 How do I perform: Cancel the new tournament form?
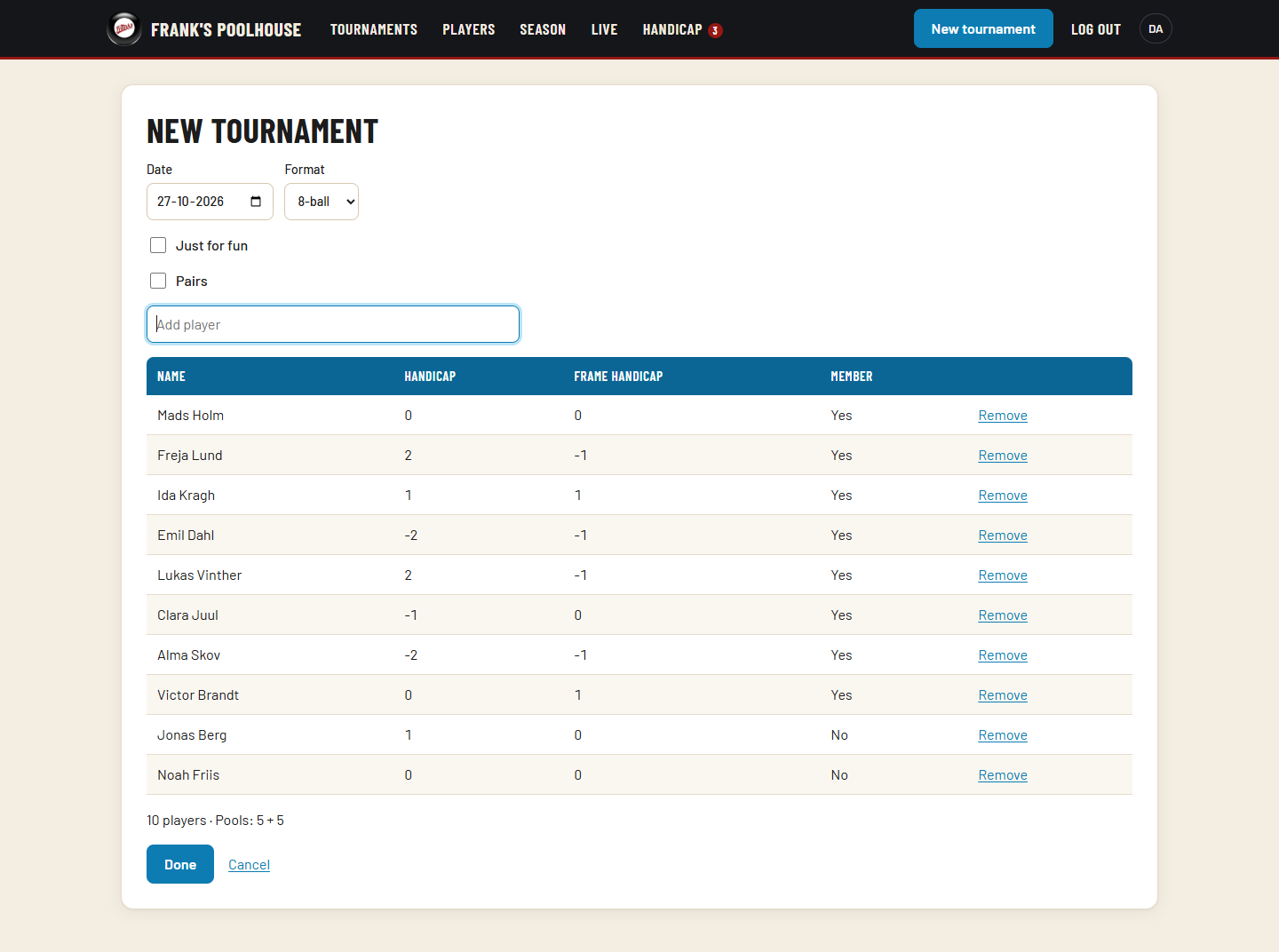click(249, 865)
